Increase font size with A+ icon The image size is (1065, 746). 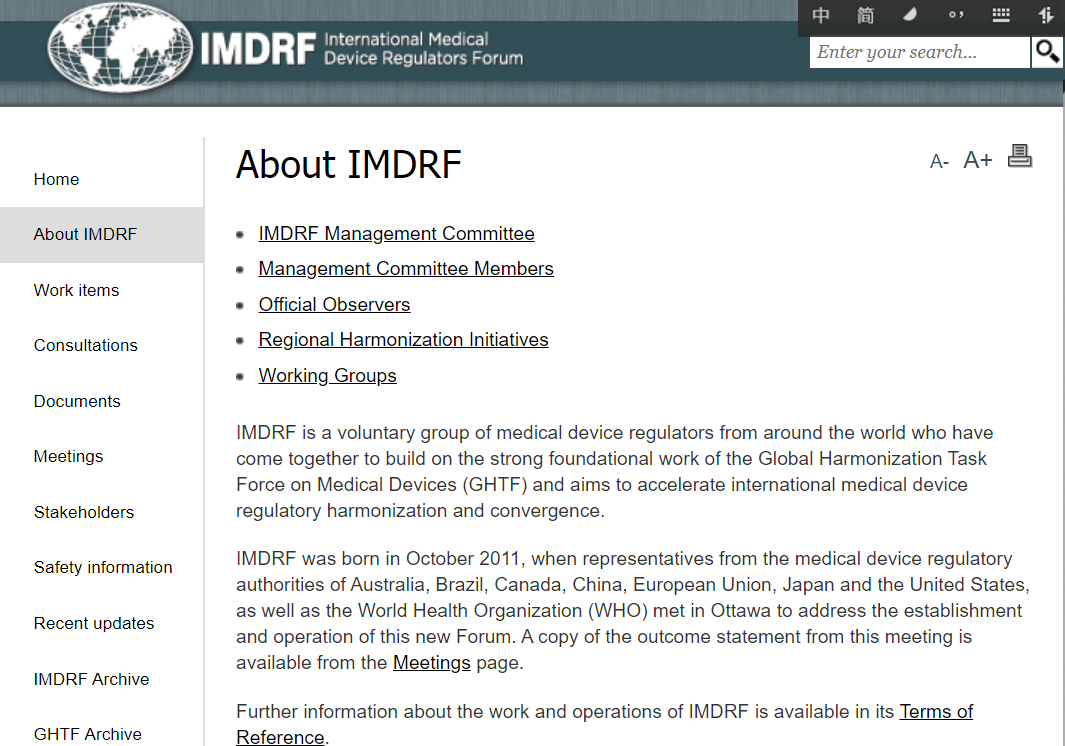[977, 160]
